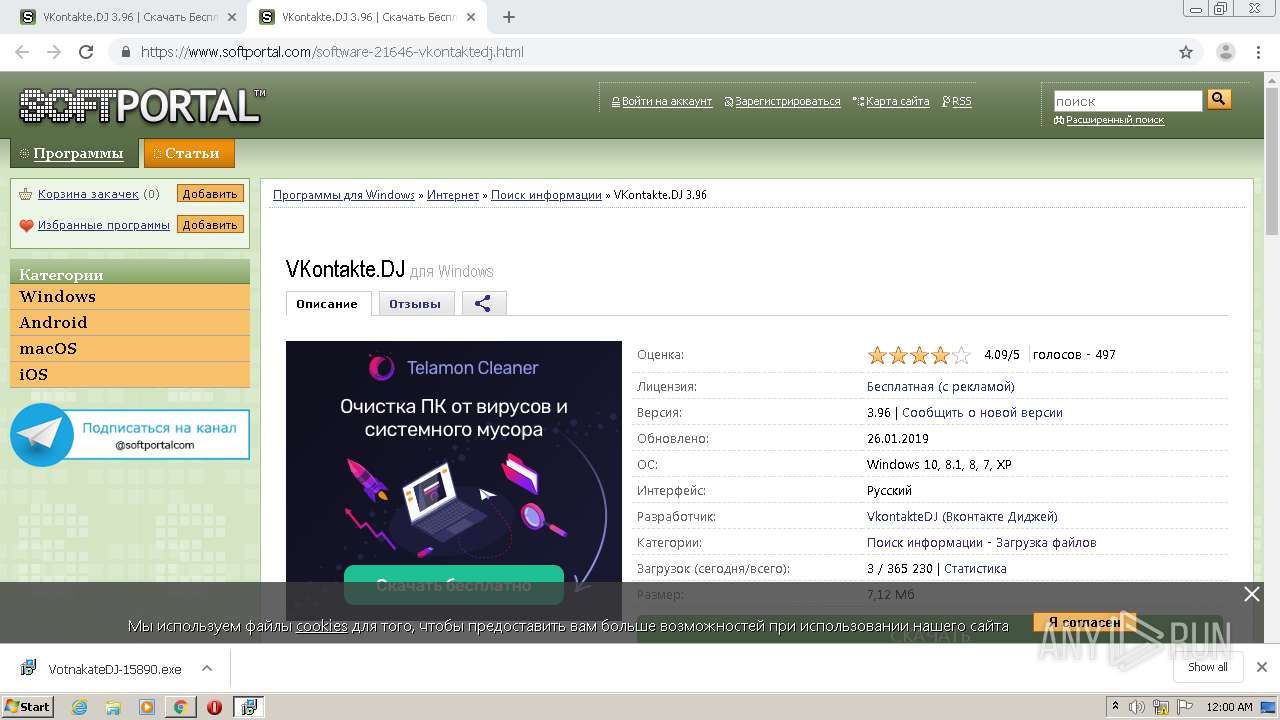Open the Windows Start menu
This screenshot has height=720, width=1280.
[x=28, y=706]
